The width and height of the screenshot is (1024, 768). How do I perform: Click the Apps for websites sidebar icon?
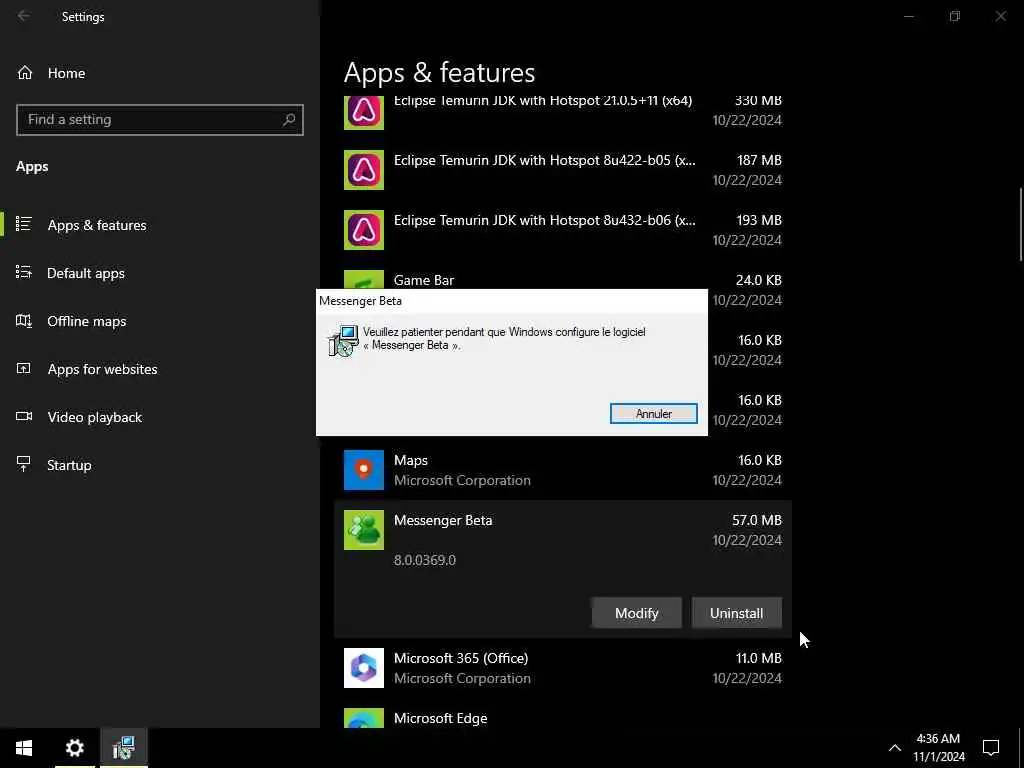tap(24, 368)
